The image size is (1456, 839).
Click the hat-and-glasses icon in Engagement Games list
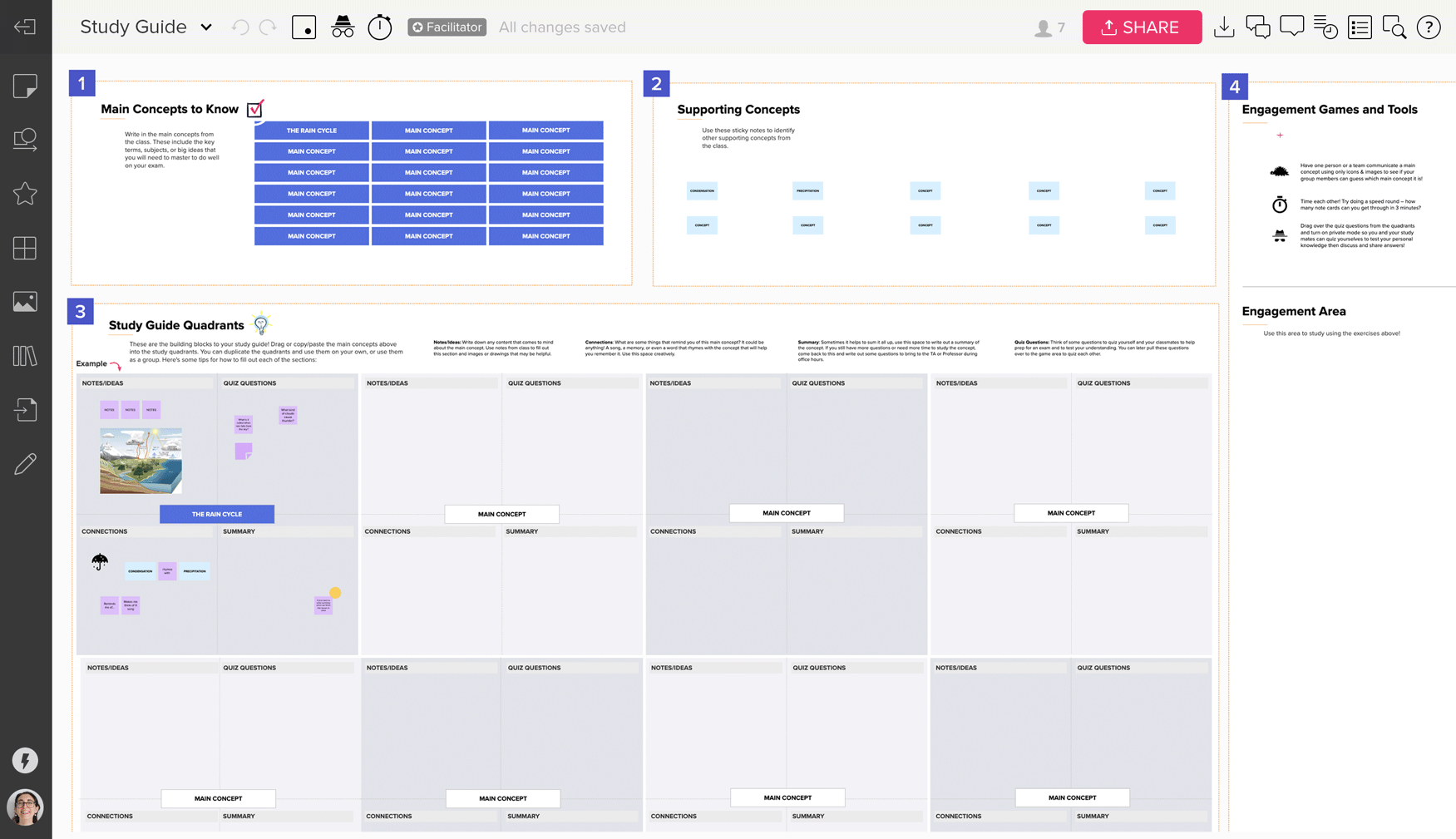[x=1280, y=236]
